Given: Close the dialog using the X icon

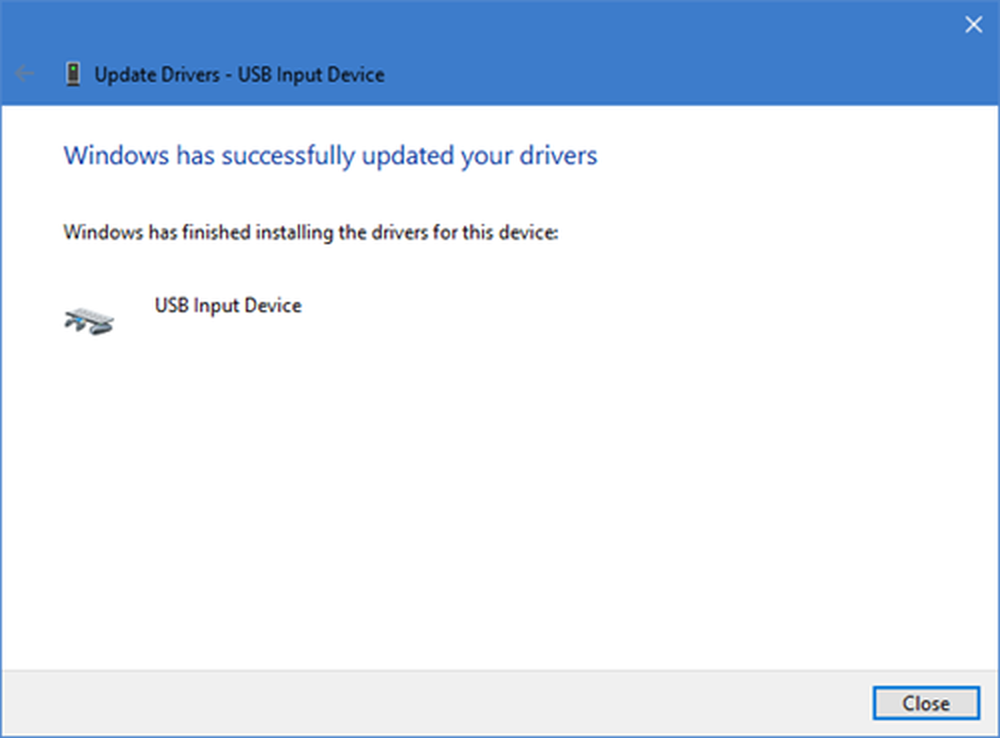Looking at the screenshot, I should [972, 26].
